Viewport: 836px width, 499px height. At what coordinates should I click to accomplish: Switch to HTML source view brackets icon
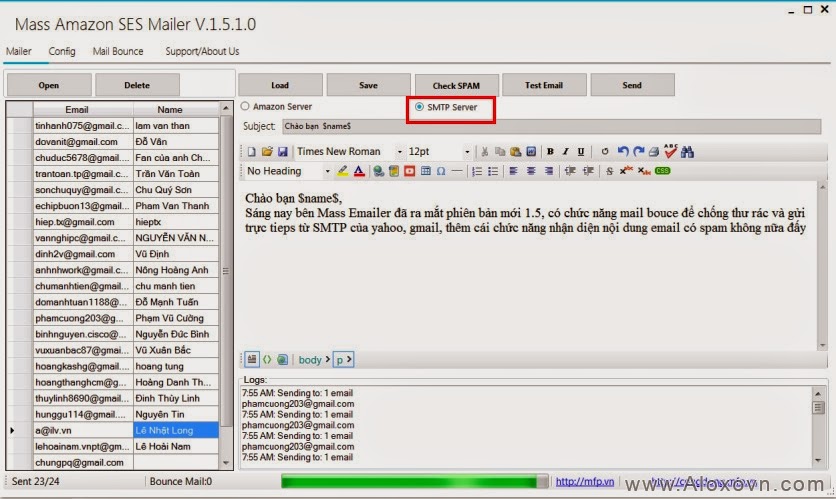(267, 359)
